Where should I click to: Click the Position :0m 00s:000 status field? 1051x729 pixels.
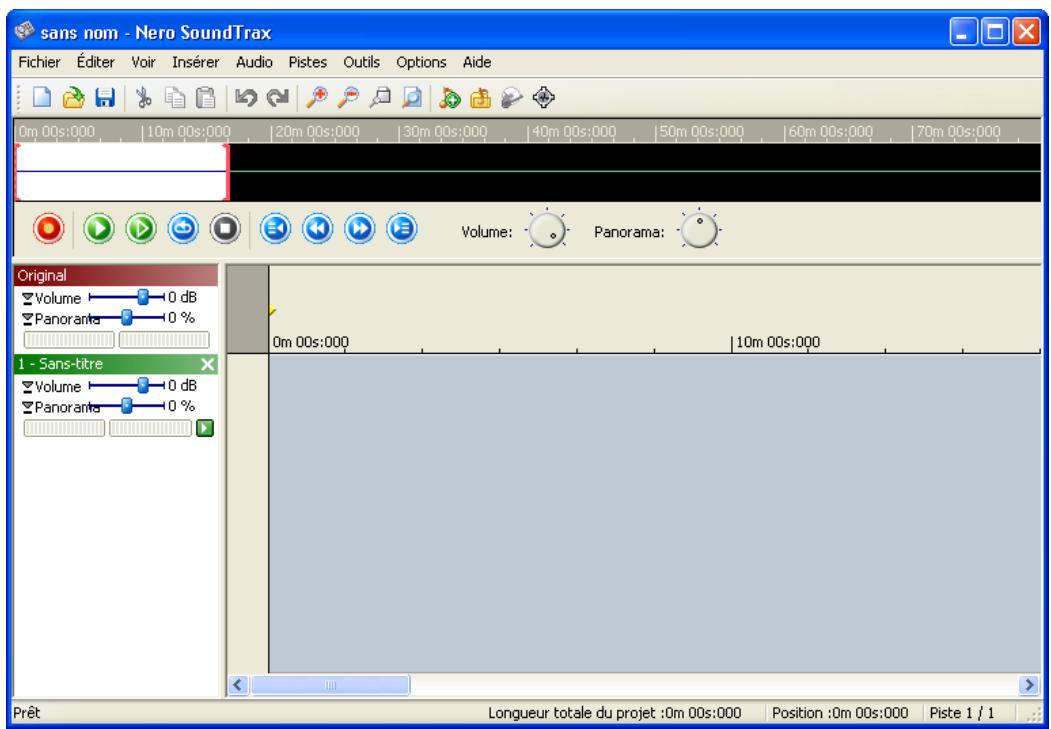pyautogui.click(x=840, y=712)
